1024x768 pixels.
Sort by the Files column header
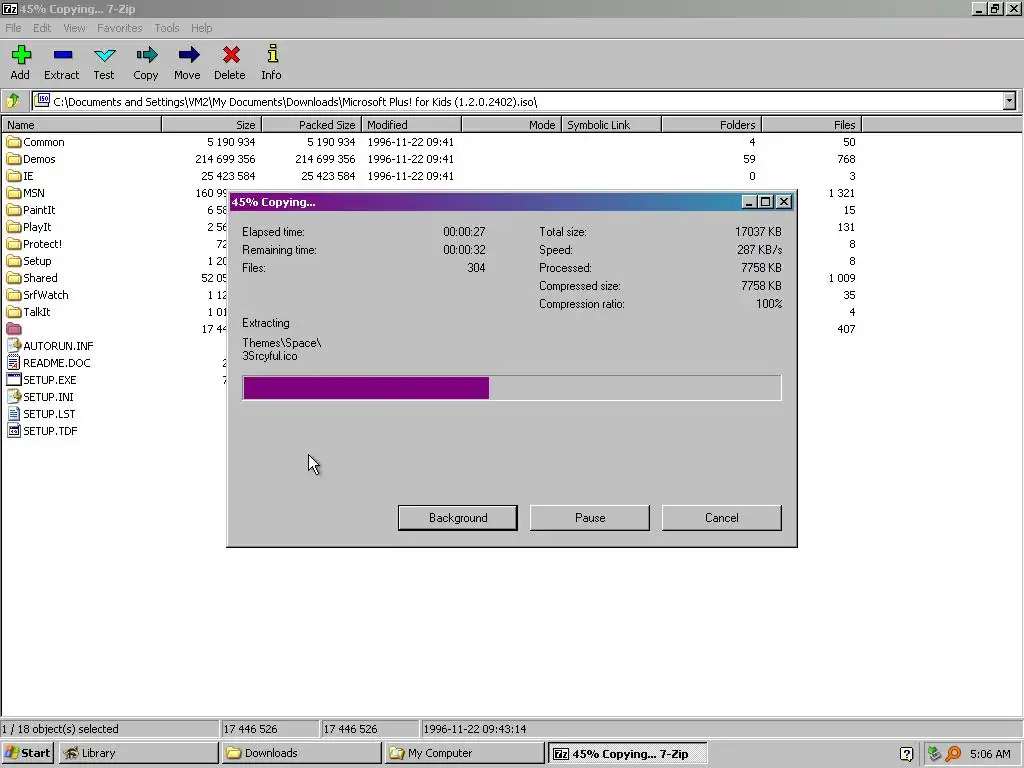click(812, 125)
